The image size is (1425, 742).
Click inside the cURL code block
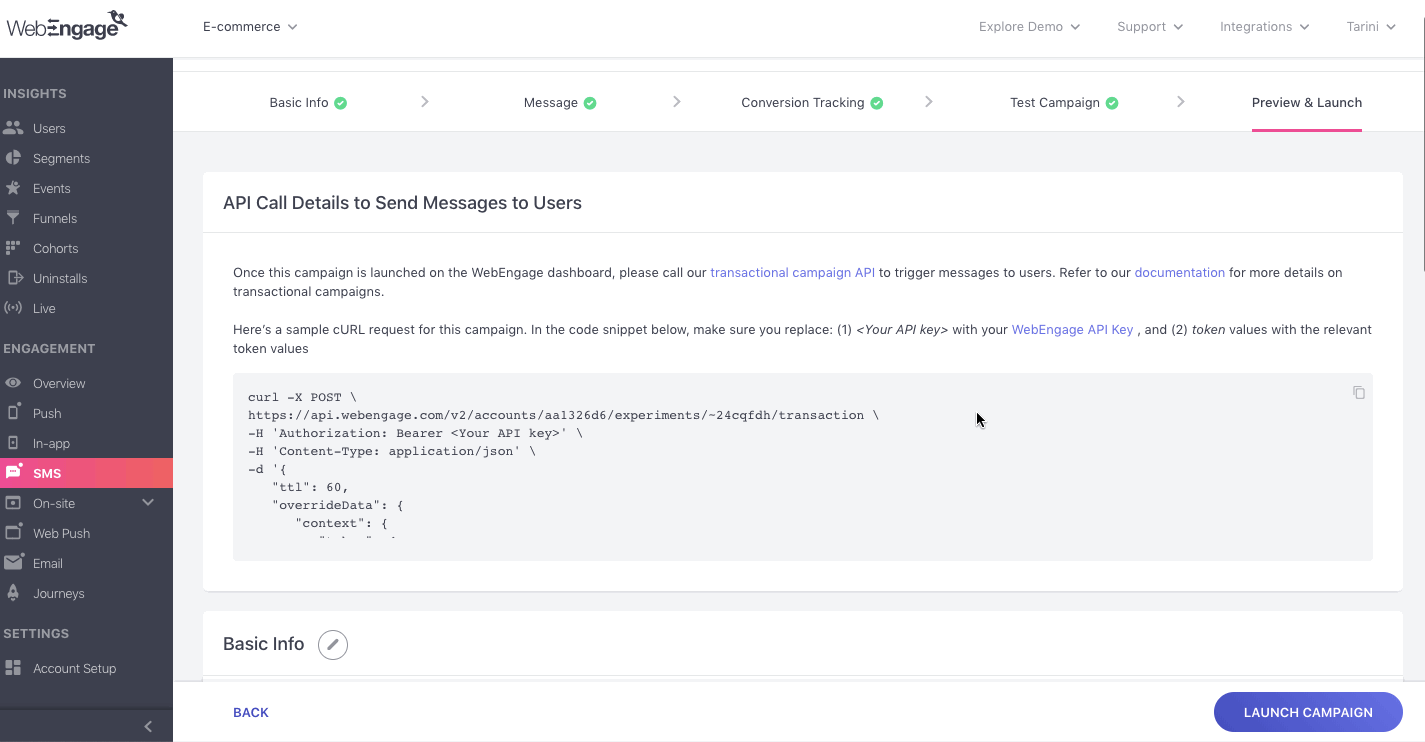click(803, 467)
